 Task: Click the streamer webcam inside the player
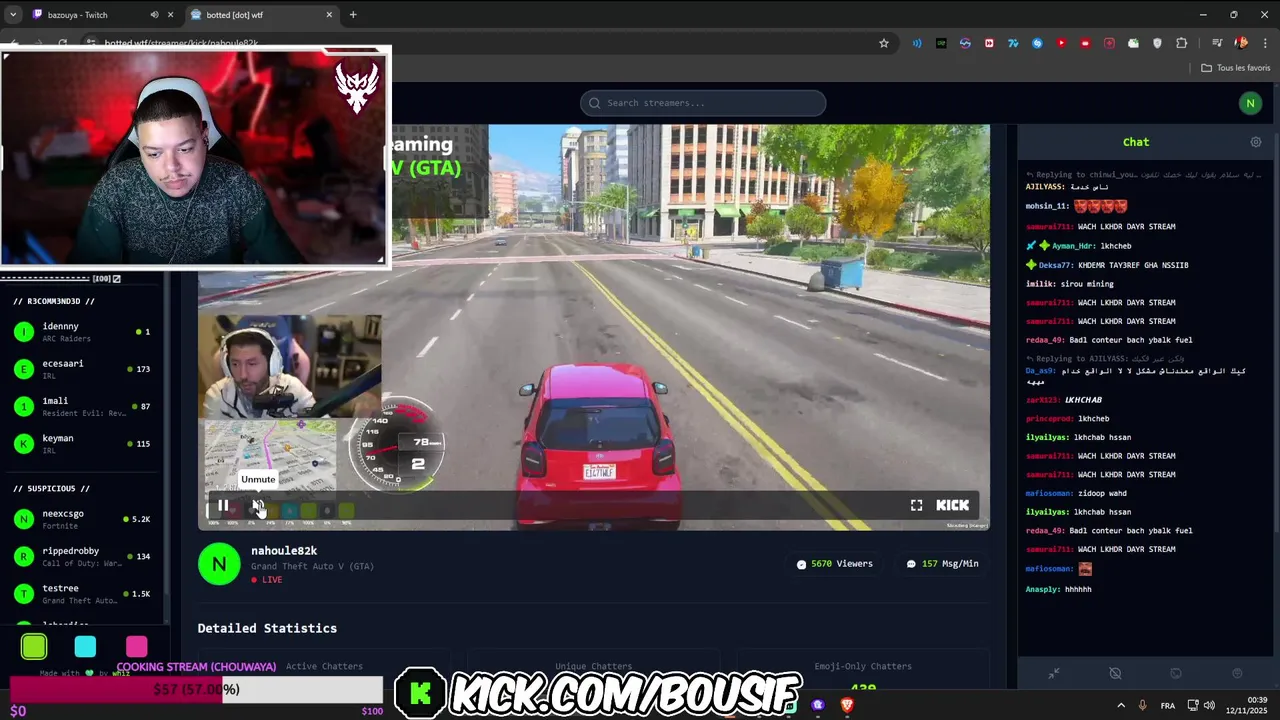coord(290,366)
